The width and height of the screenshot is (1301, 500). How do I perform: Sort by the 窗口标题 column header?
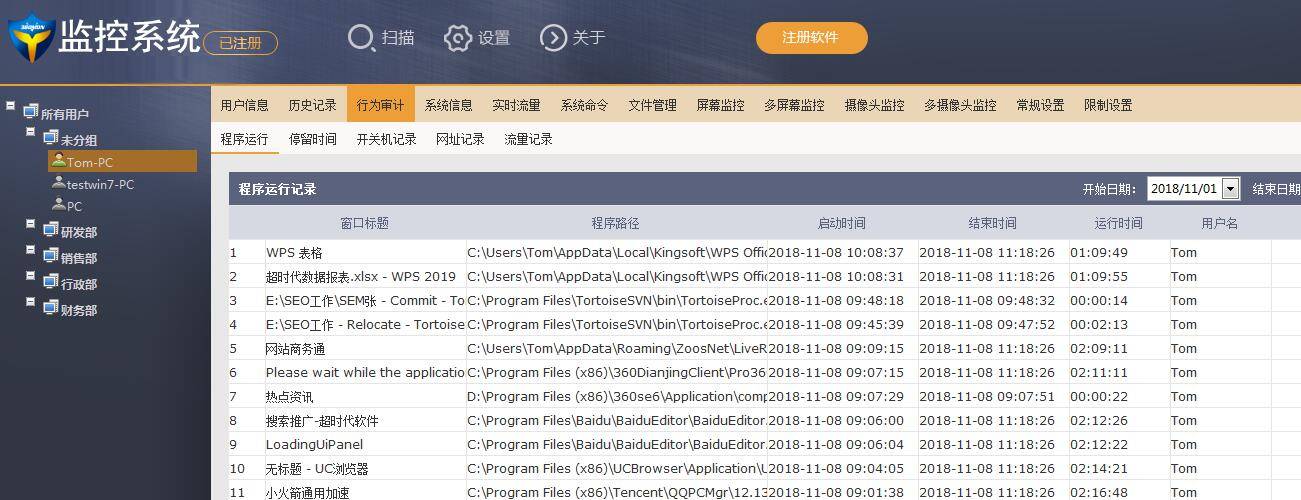pos(365,223)
